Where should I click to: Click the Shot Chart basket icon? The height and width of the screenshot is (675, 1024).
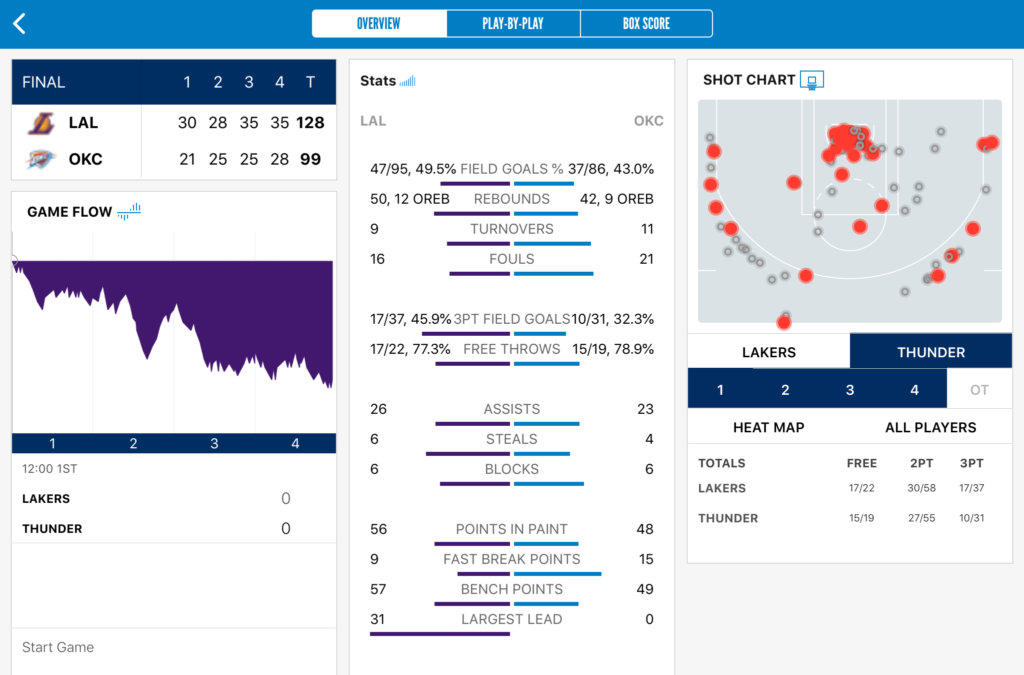click(812, 80)
